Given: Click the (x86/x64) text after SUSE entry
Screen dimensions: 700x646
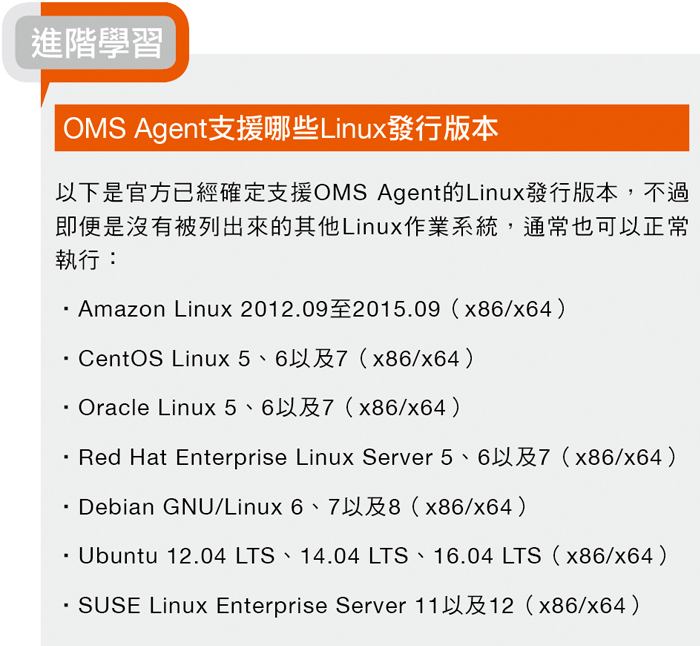Looking at the screenshot, I should 583,606.
